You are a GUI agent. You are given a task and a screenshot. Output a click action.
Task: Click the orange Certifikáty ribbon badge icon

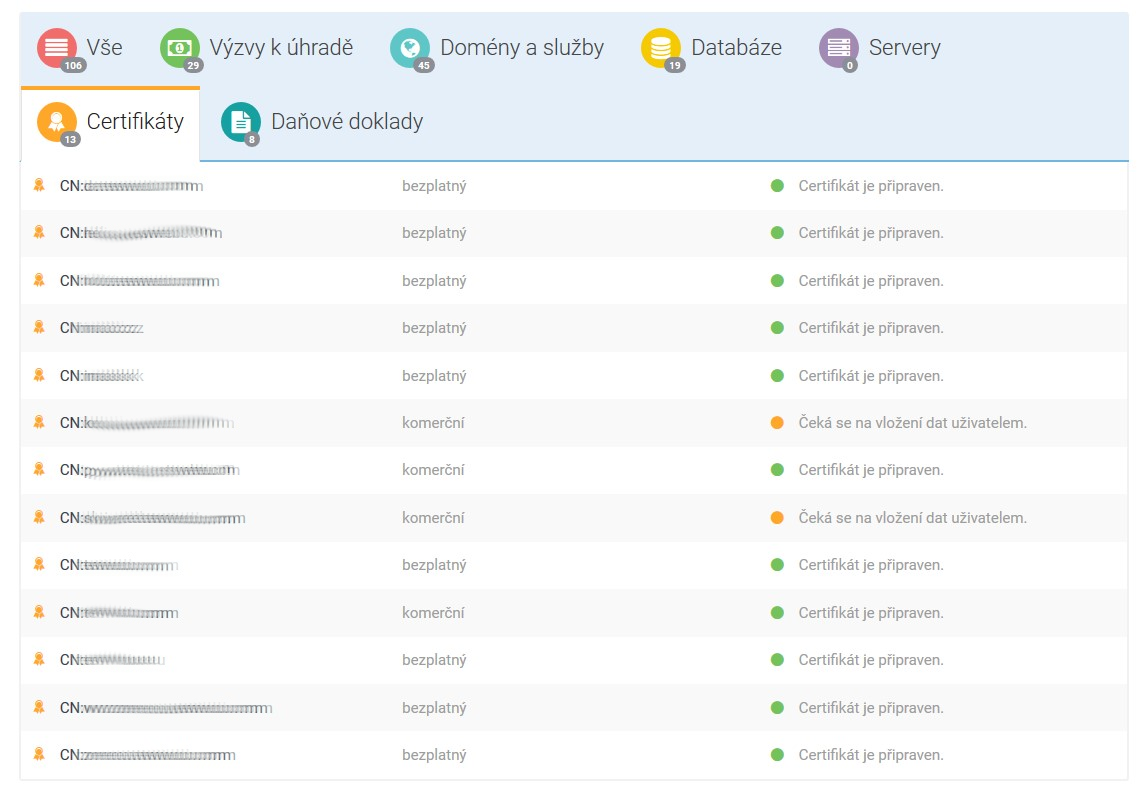(x=56, y=122)
